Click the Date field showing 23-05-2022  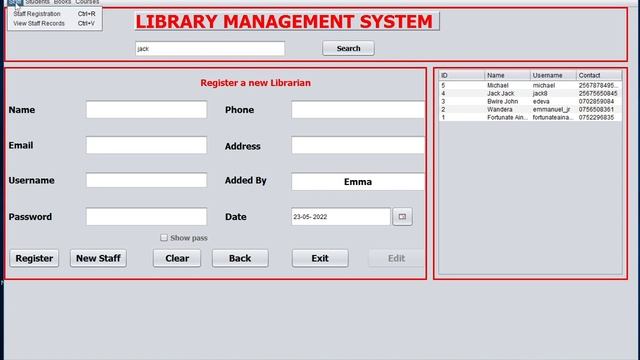(x=341, y=217)
